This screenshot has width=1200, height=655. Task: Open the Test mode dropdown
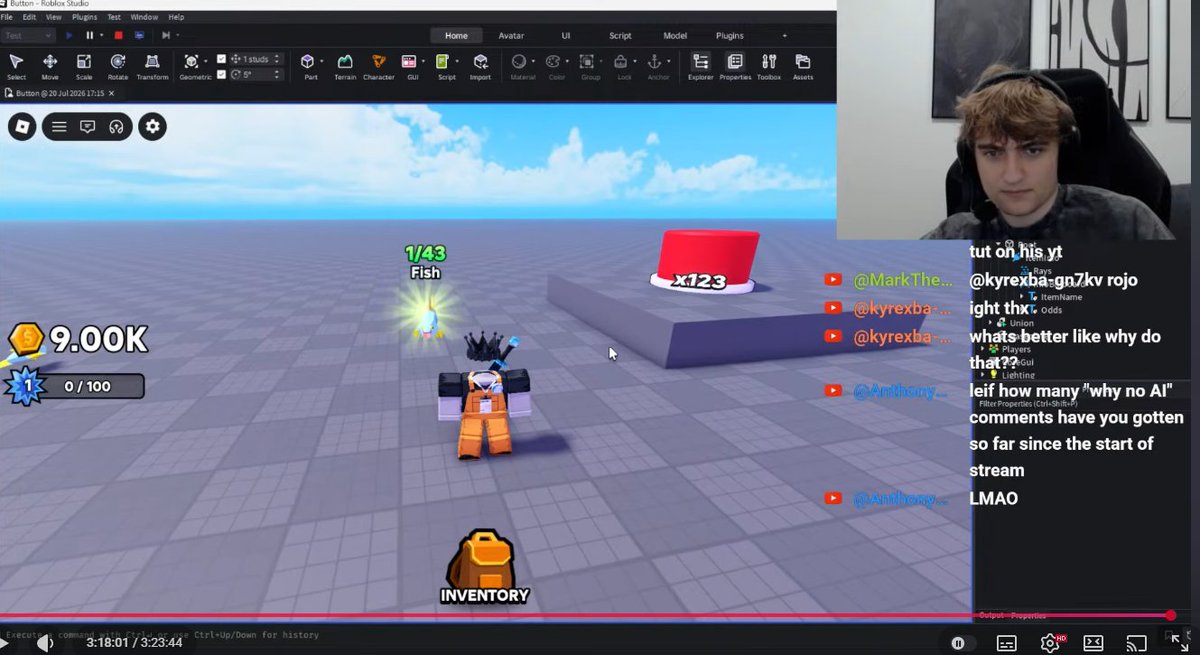28,35
